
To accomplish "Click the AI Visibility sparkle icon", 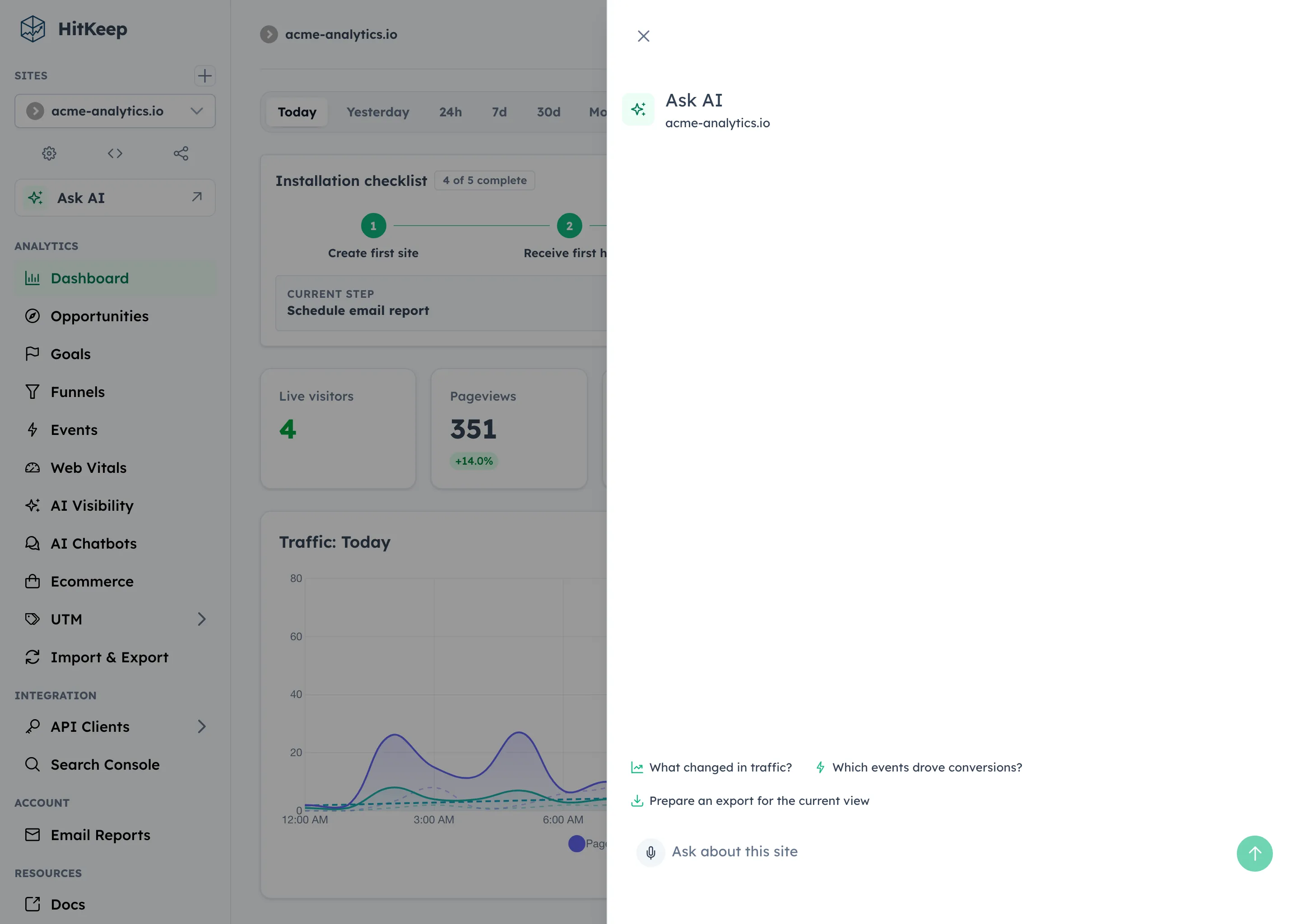I will [32, 505].
